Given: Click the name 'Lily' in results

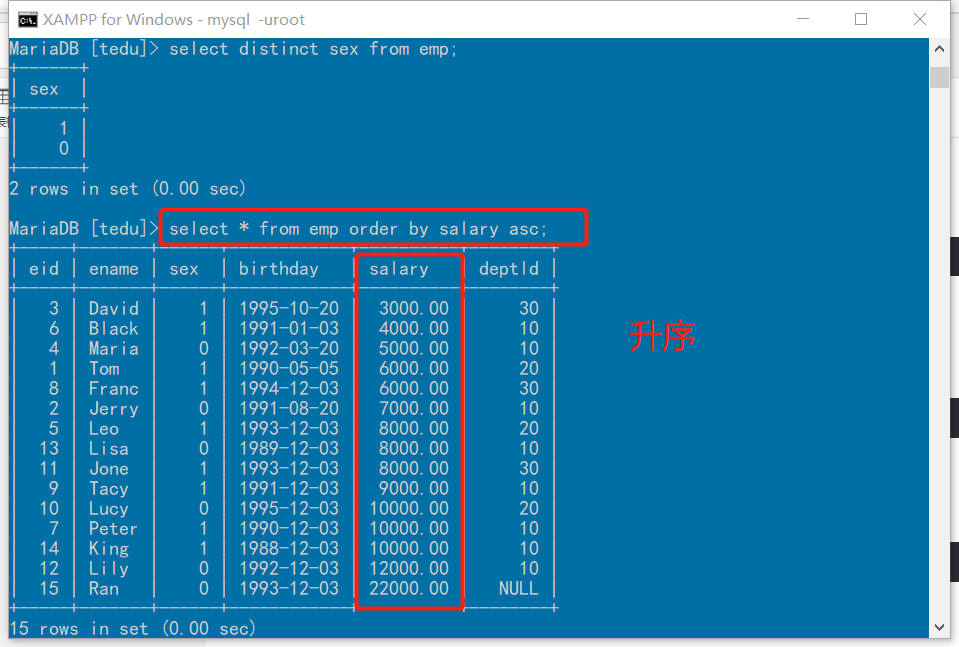Looking at the screenshot, I should 109,569.
